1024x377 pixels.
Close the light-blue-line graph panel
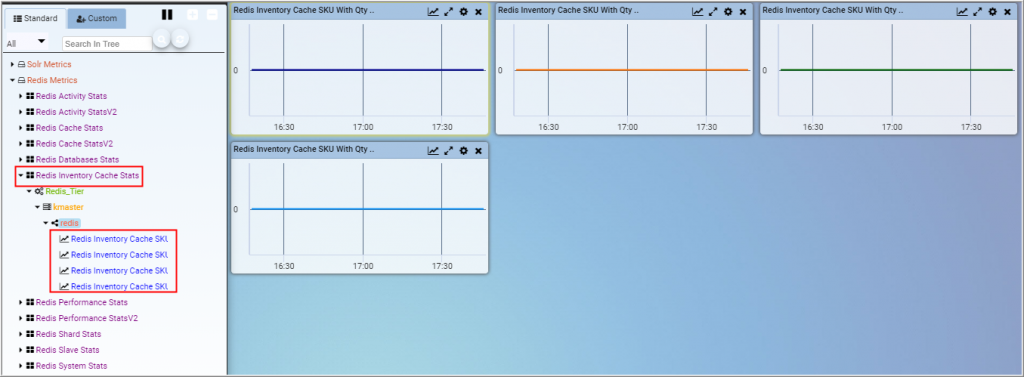[x=479, y=151]
